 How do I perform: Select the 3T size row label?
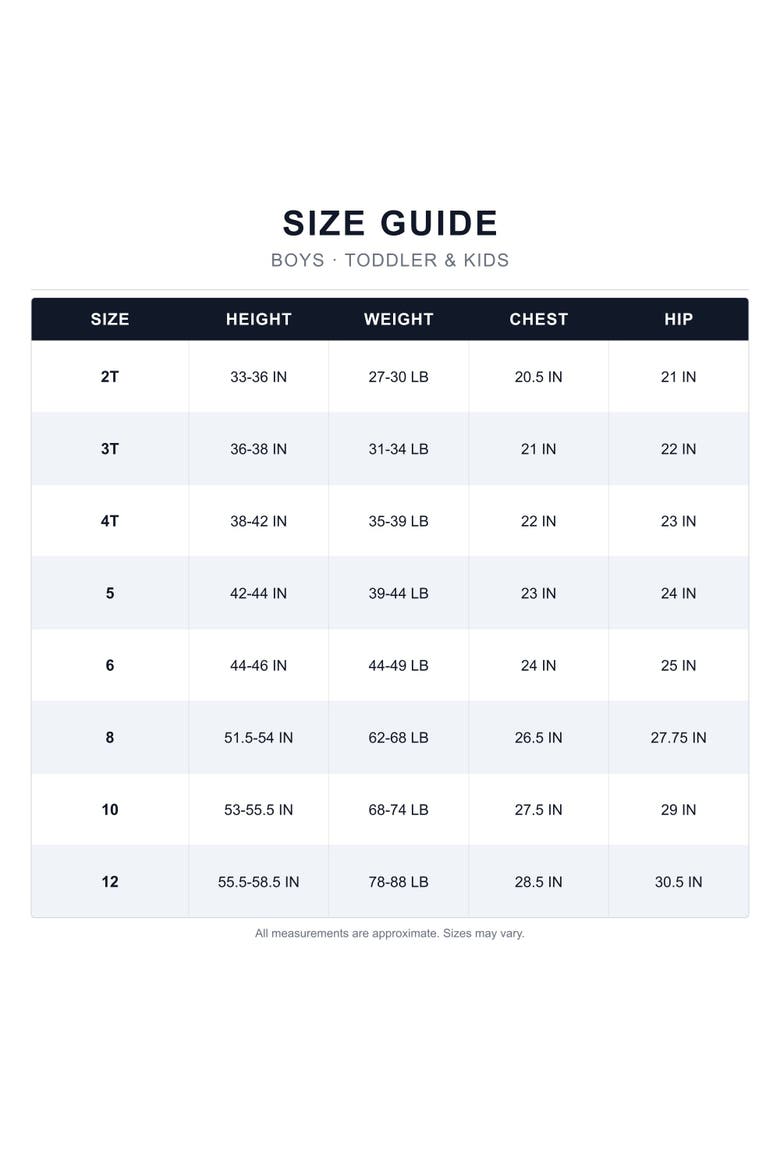pos(110,449)
